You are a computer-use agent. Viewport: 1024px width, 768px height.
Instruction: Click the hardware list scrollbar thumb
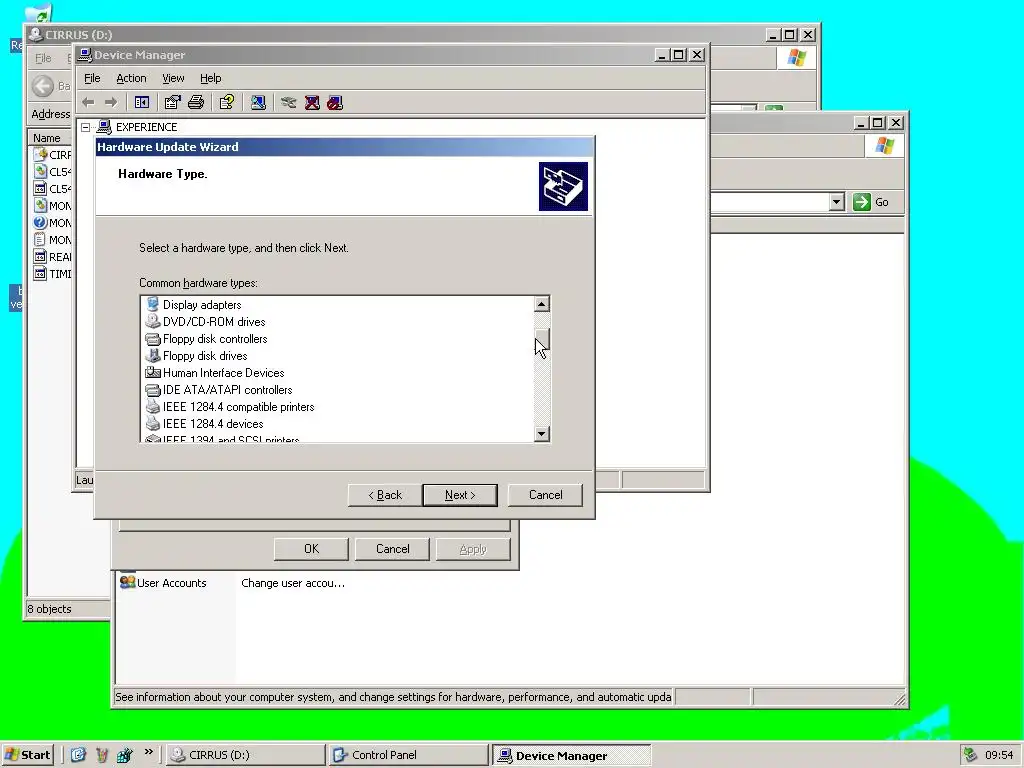[541, 340]
